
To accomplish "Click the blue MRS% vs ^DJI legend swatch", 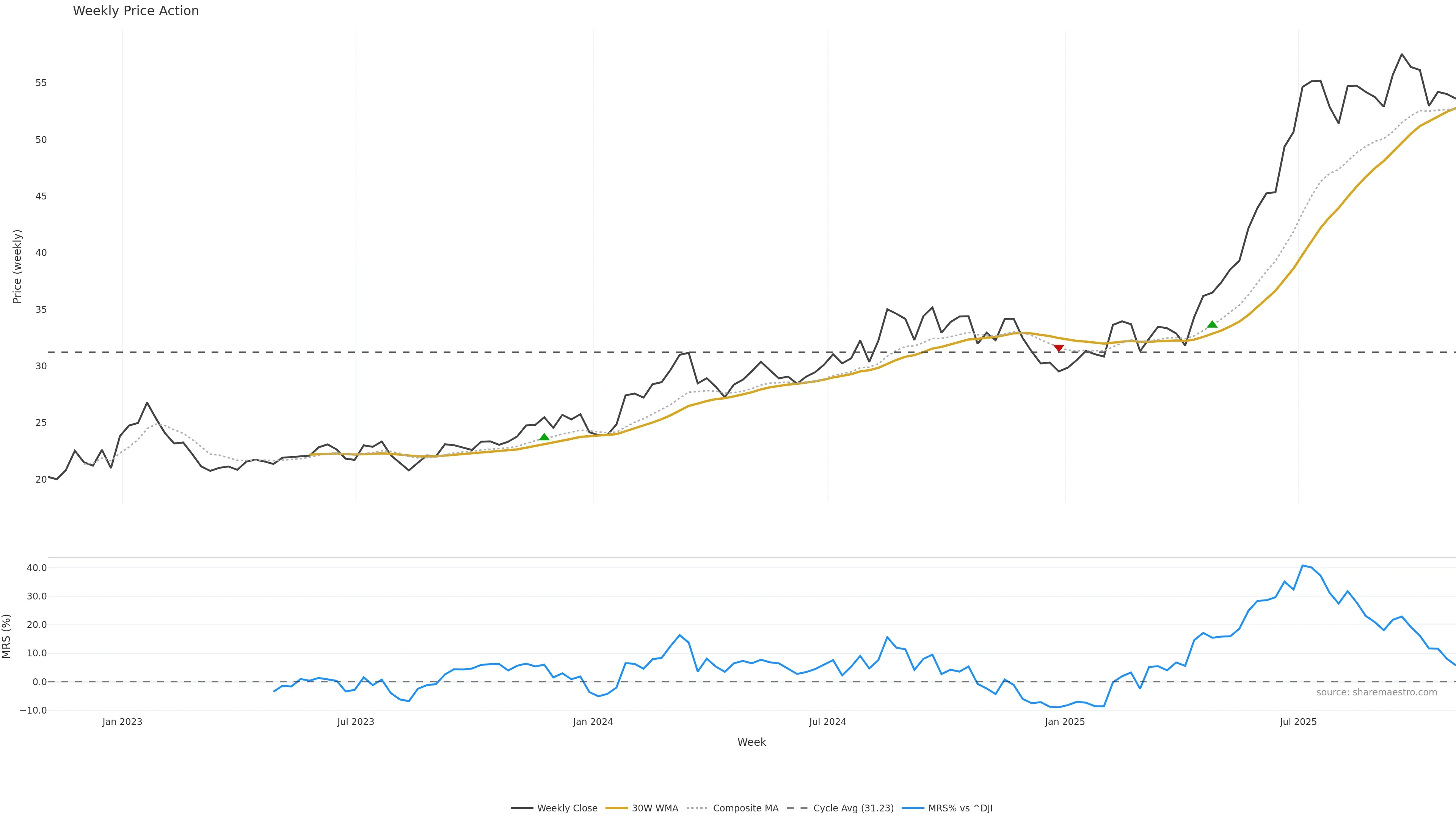I will click(913, 808).
